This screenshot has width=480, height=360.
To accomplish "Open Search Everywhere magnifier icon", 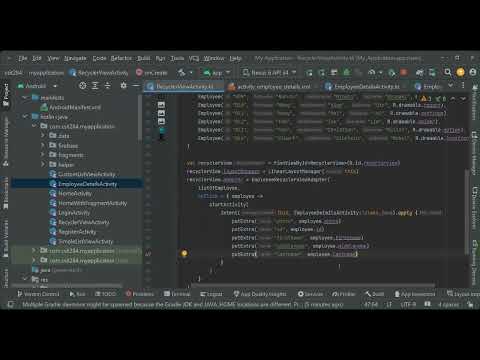I will 448,72.
